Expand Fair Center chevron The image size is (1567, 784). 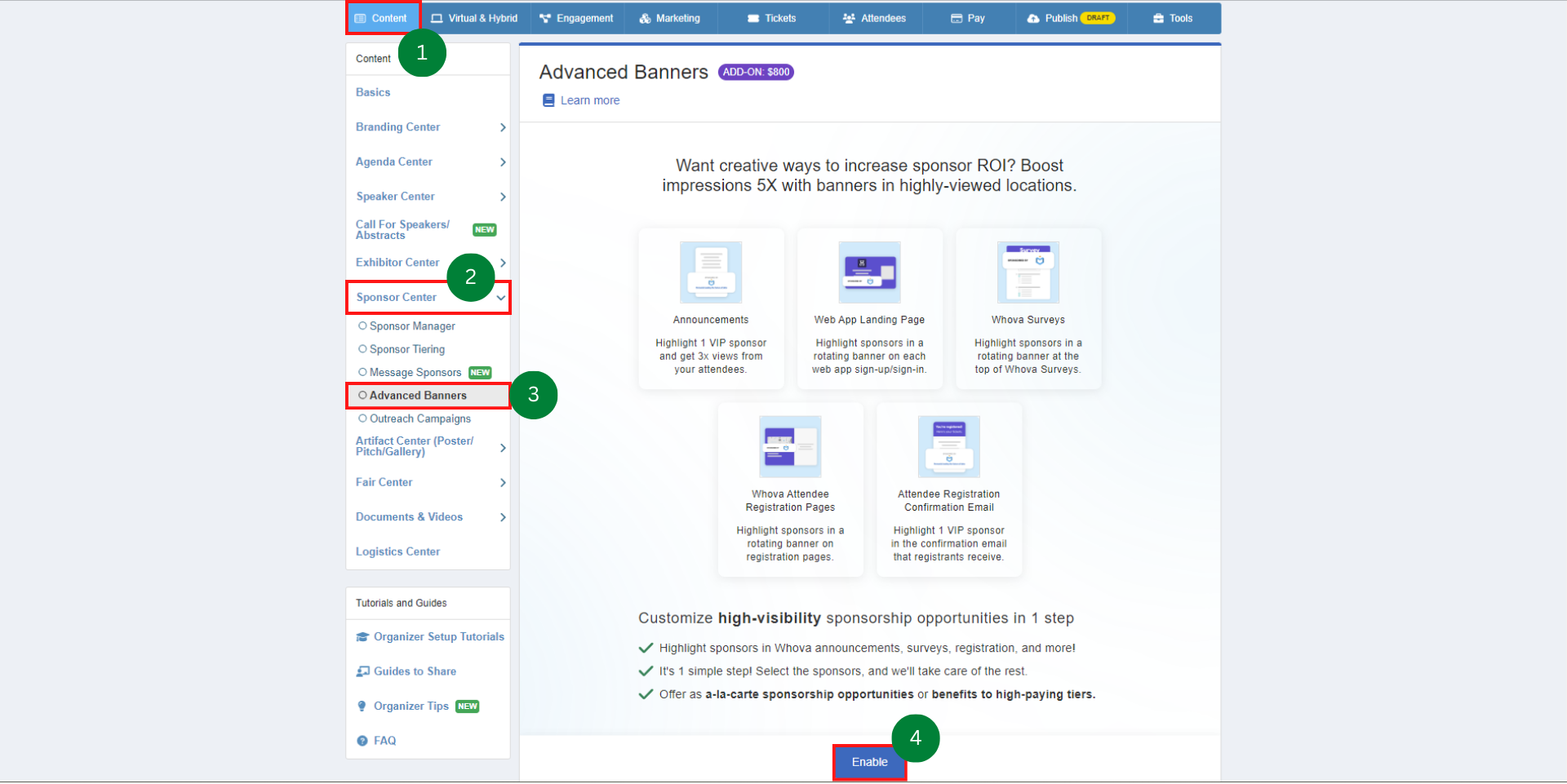coord(503,483)
